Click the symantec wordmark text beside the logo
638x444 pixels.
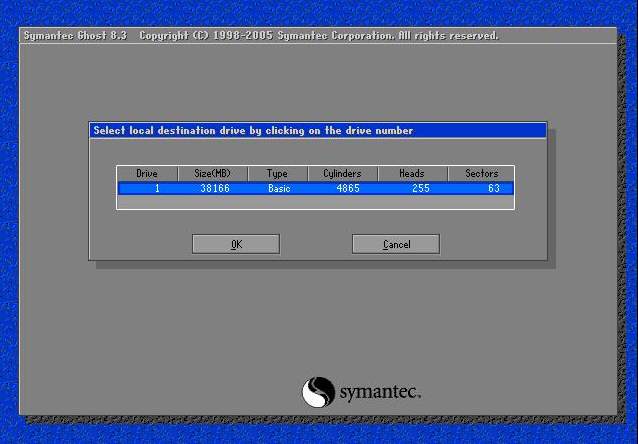click(378, 391)
